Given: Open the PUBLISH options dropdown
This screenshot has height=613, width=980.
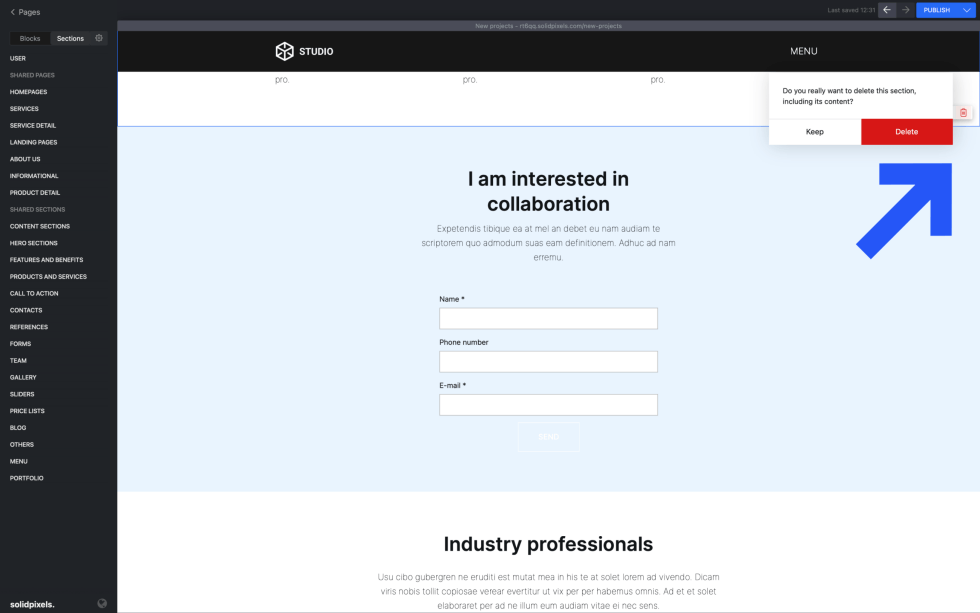Looking at the screenshot, I should [965, 9].
